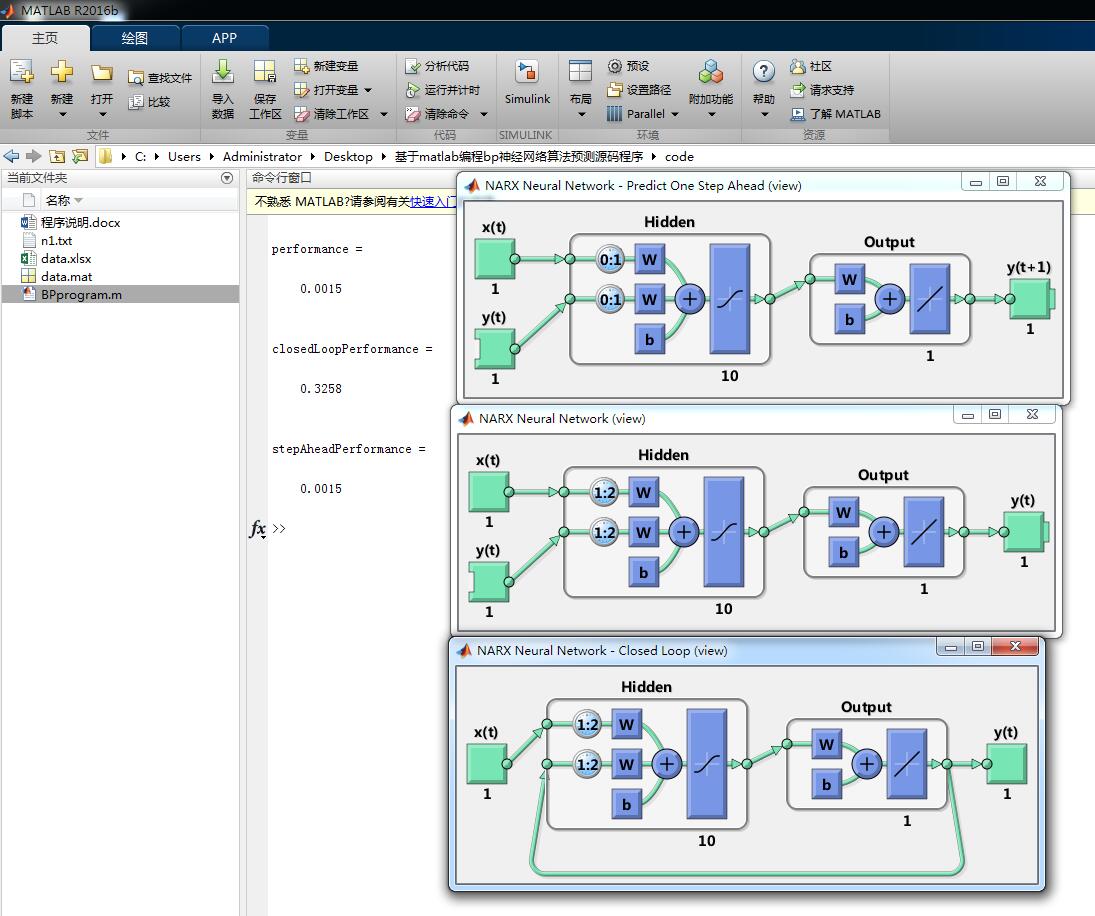The image size is (1095, 916).
Task: Expand the Add-Ons (附加功能) dropdown arrow
Action: tap(712, 114)
